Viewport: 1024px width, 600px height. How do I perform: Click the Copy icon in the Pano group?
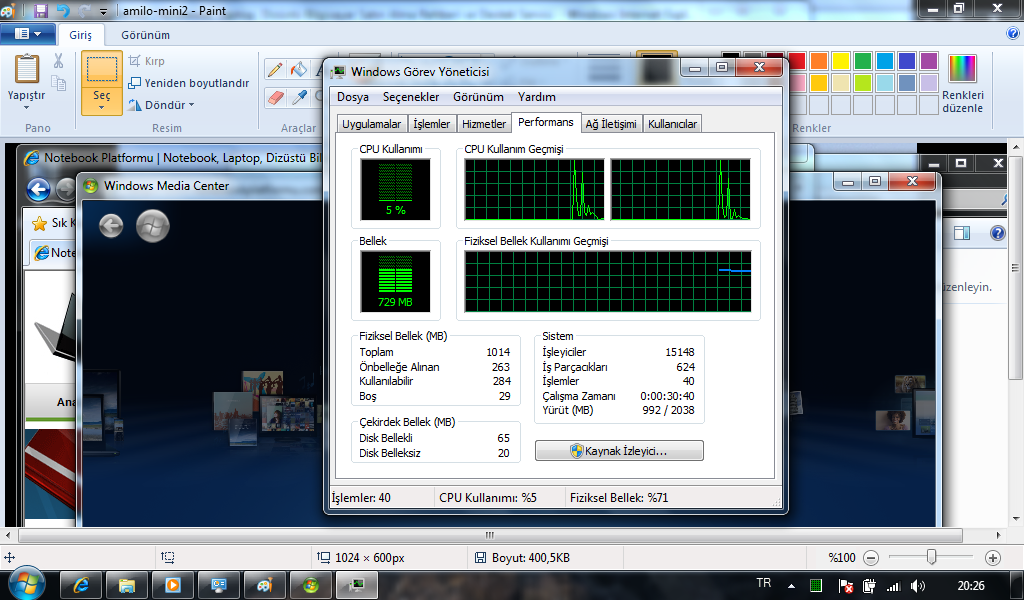coord(59,83)
